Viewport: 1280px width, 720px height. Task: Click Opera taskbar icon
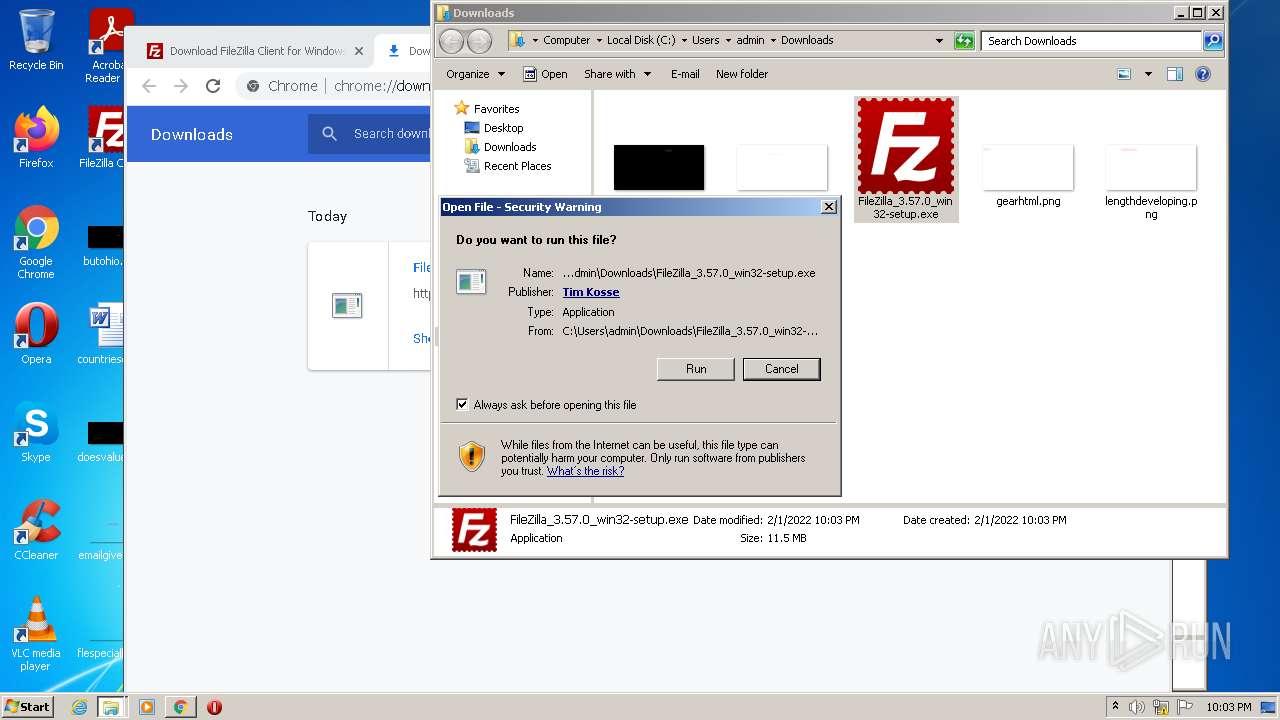pyautogui.click(x=214, y=707)
